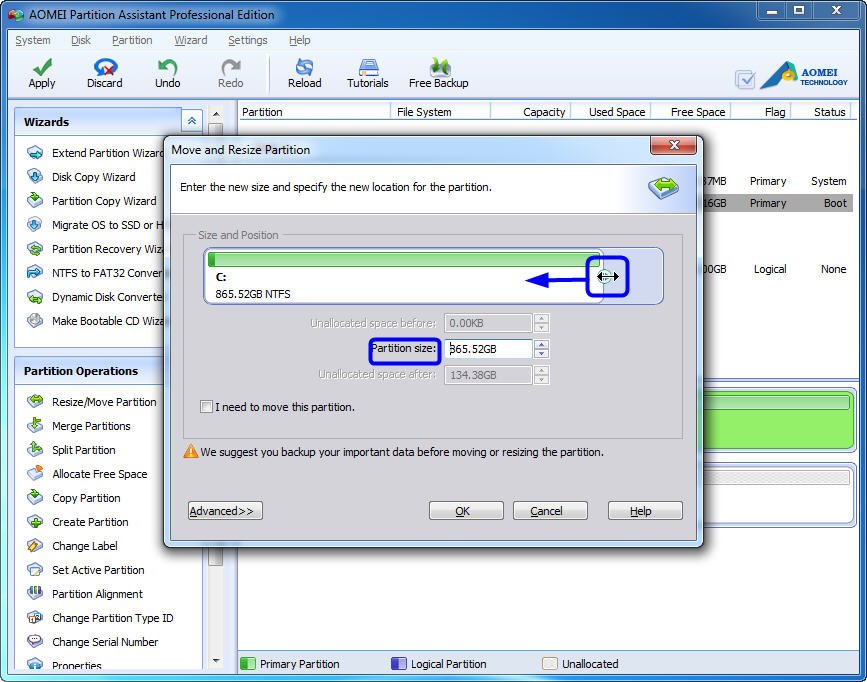Open the Partition menu
Screen dimensions: 867x682
point(132,40)
